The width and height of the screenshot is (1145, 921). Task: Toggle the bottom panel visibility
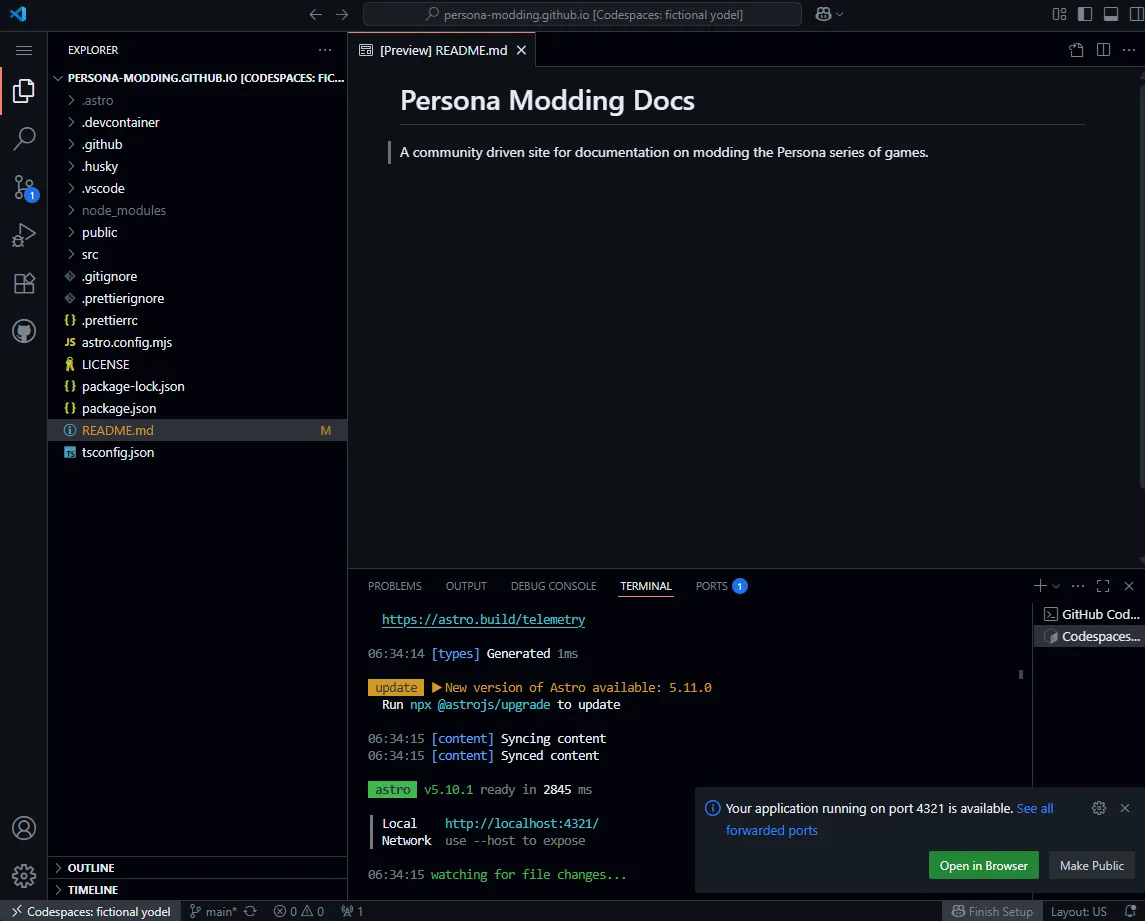coord(1111,14)
